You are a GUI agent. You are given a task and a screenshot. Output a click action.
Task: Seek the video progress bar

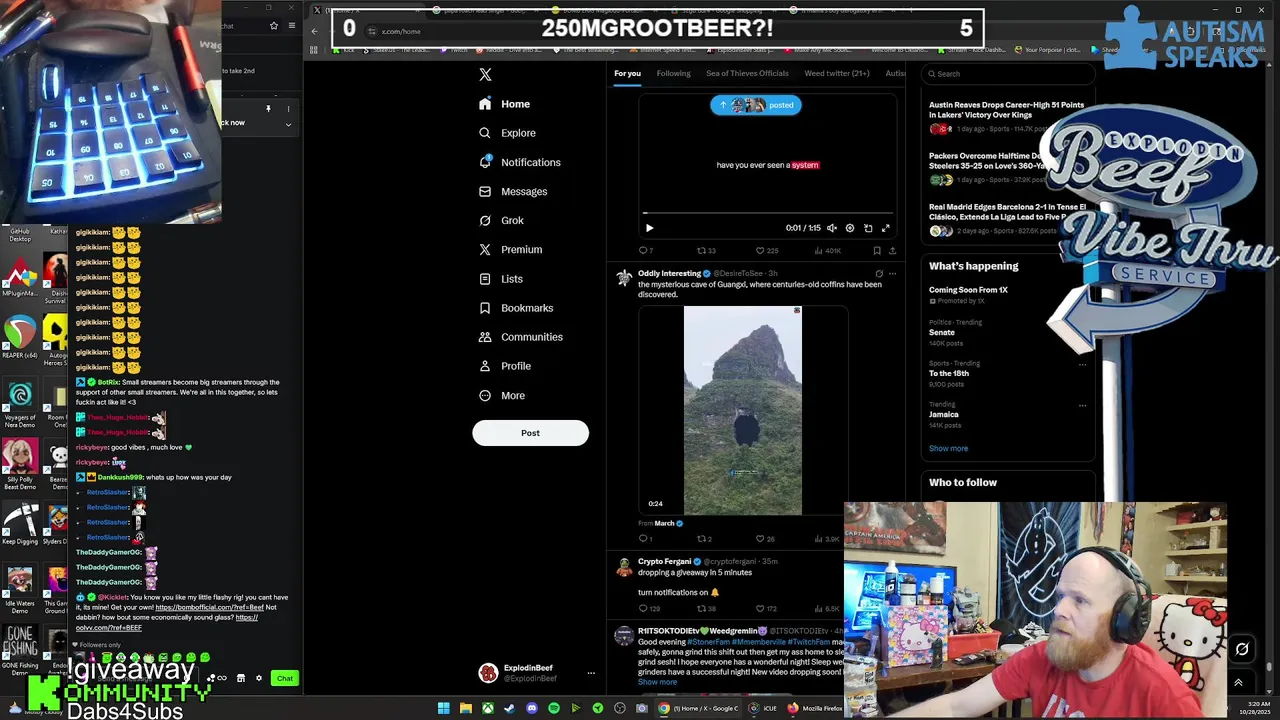[x=767, y=213]
